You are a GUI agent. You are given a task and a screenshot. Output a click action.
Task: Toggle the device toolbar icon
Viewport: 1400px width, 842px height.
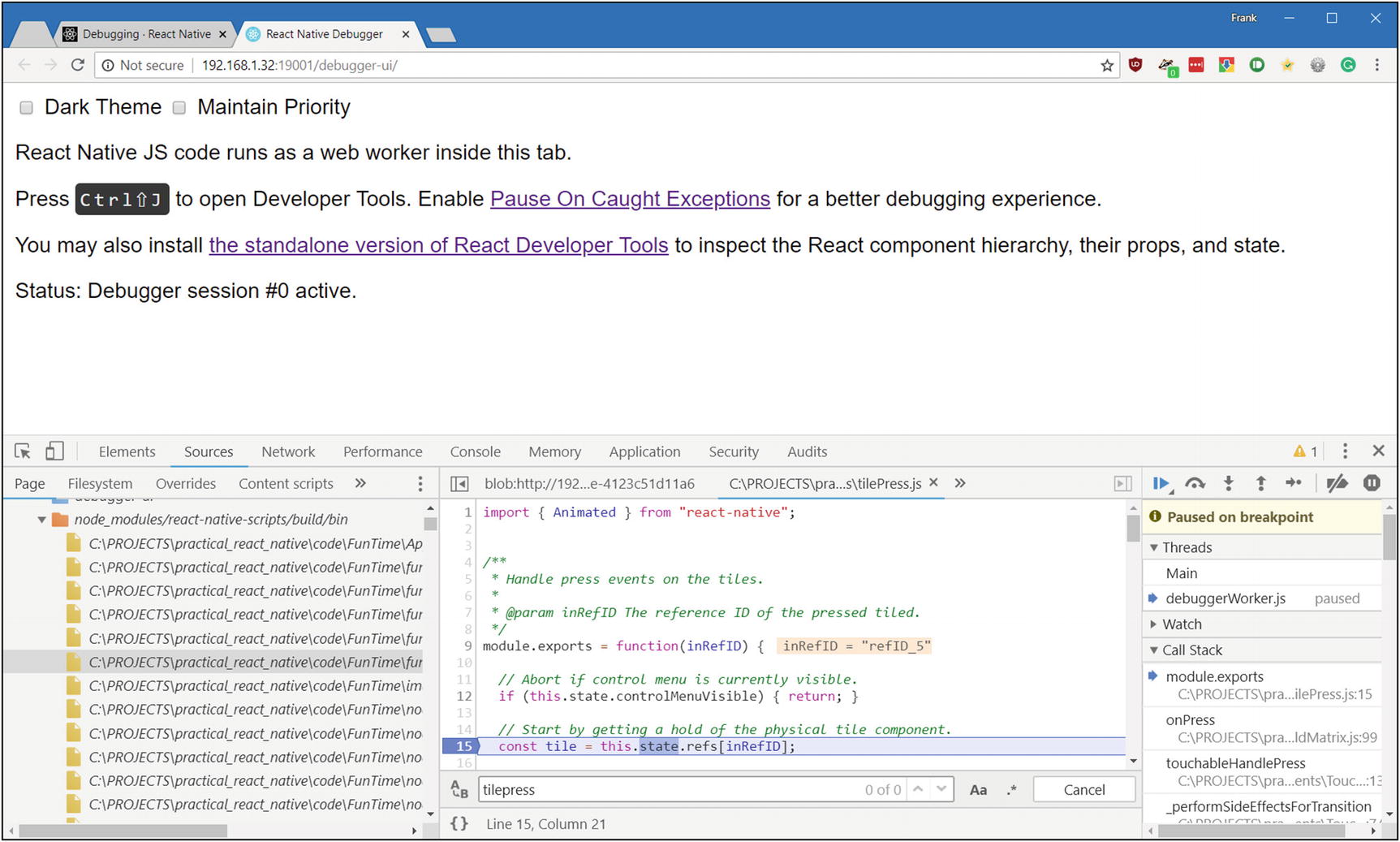tap(54, 451)
